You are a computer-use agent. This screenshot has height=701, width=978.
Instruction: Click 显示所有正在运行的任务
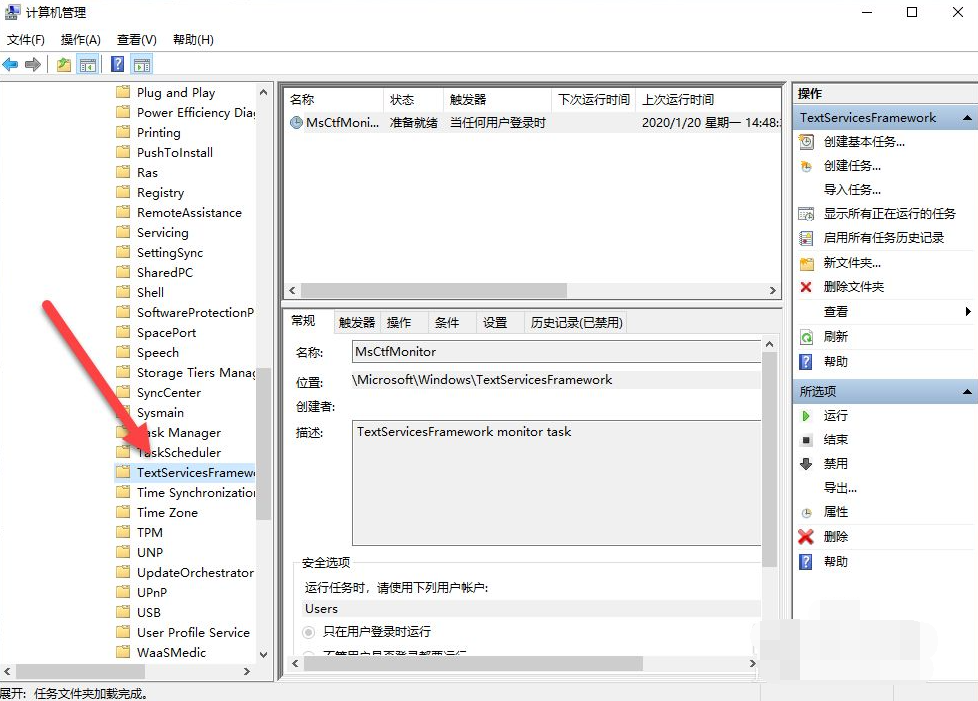point(870,213)
